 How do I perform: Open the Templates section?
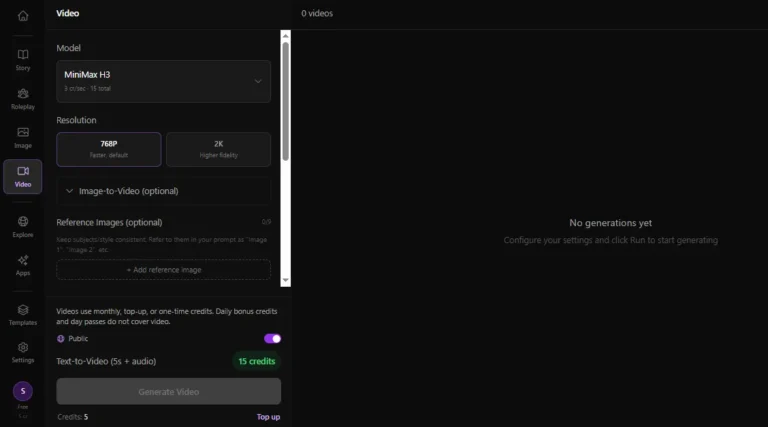click(x=23, y=315)
